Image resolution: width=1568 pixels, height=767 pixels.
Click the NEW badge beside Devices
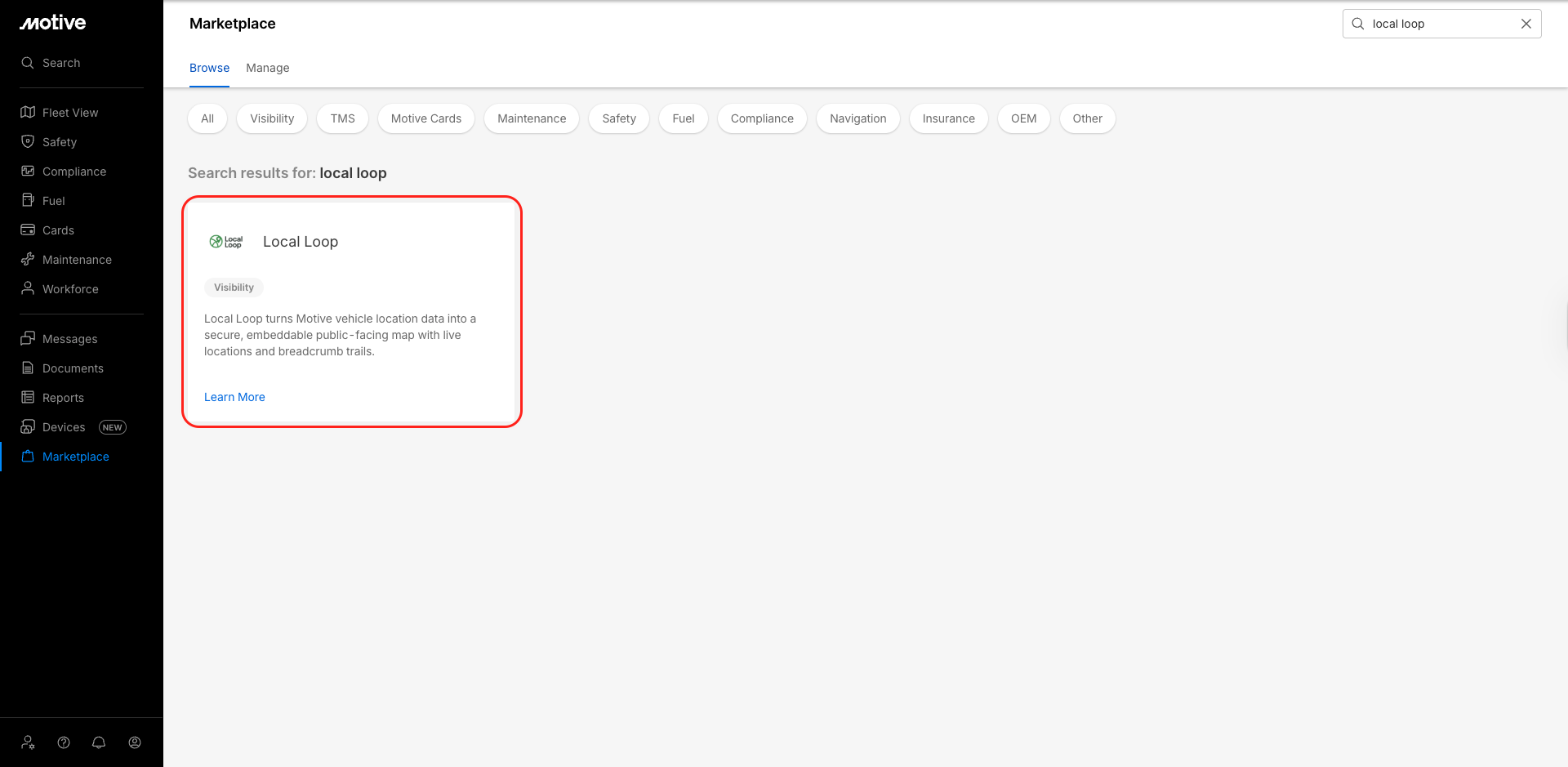113,427
